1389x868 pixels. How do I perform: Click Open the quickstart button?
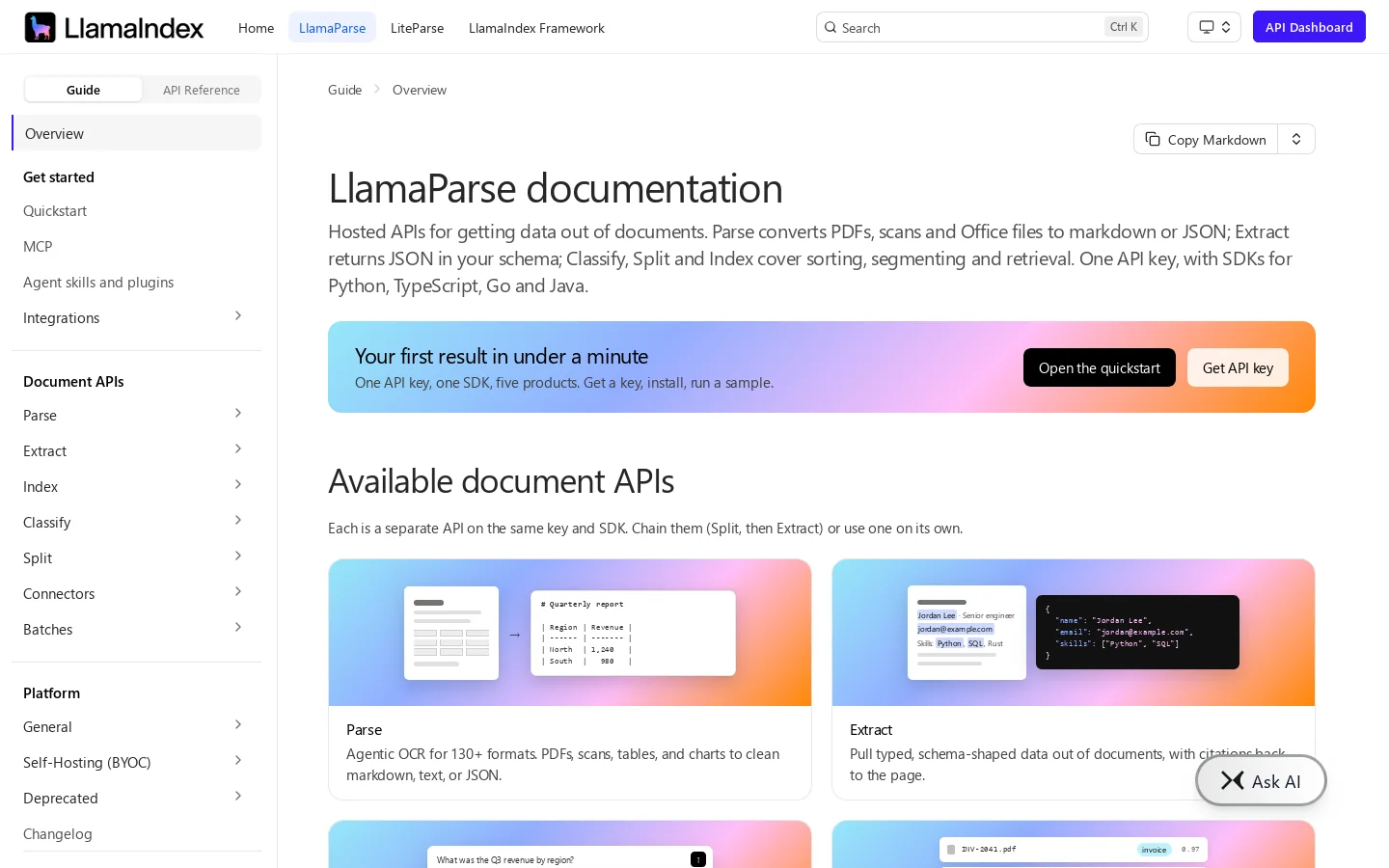[1100, 367]
